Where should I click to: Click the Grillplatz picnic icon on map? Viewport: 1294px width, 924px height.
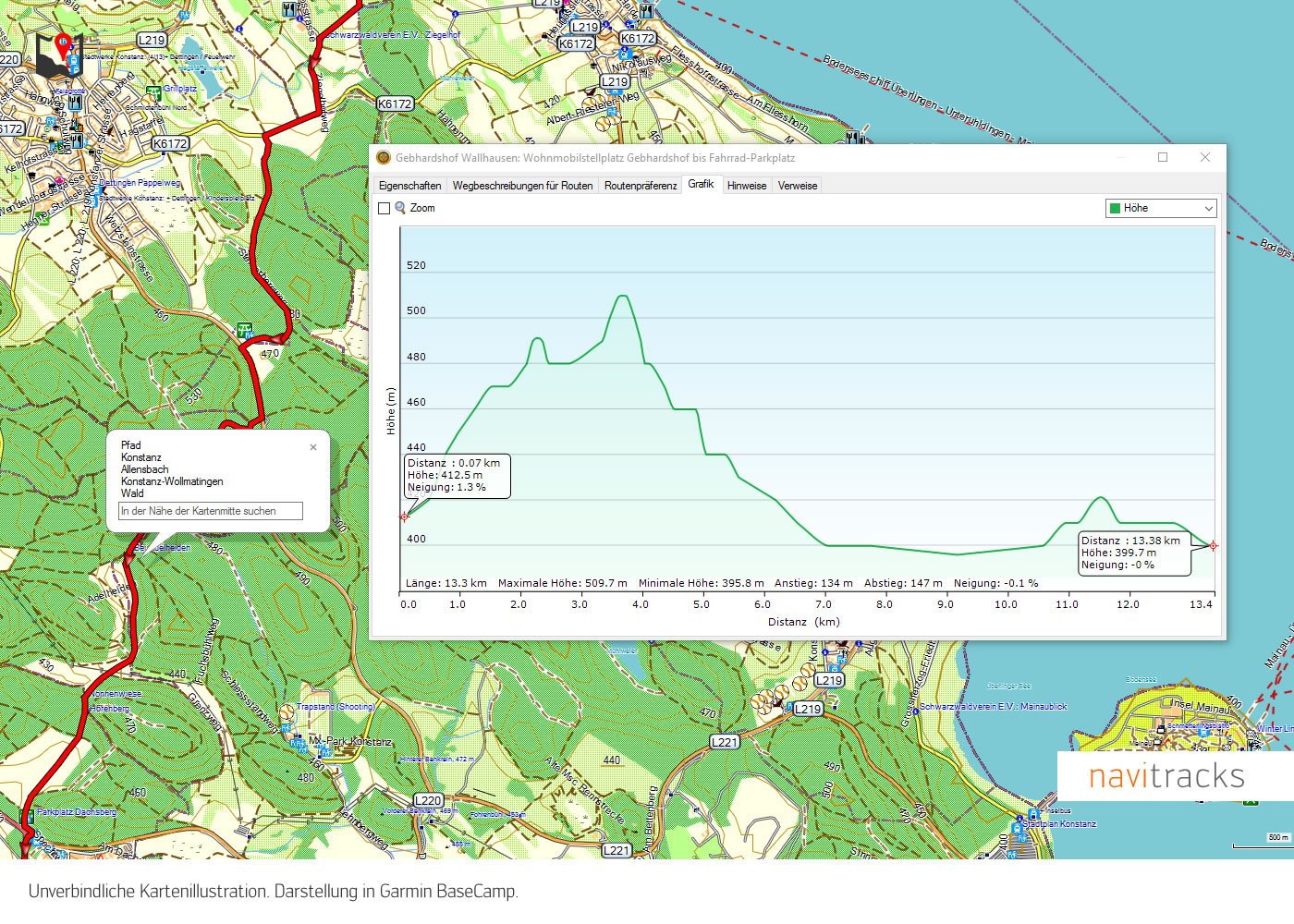click(x=153, y=92)
